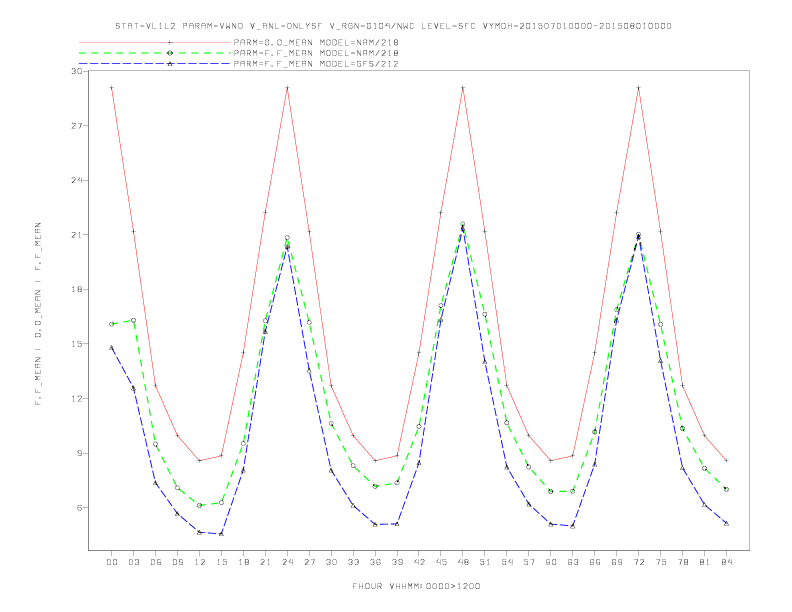Viewport: 792px width, 612px height.
Task: Click y-axis tick label 24
Action: (x=77, y=180)
